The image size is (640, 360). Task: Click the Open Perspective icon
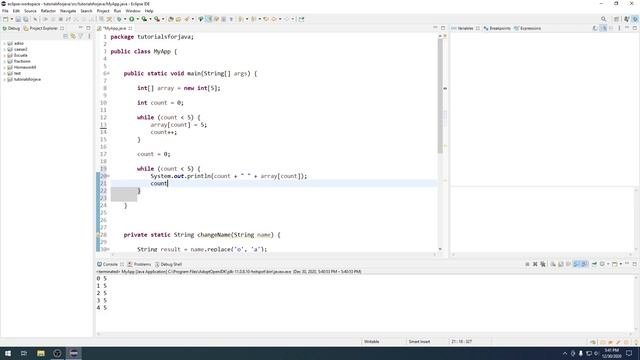[617, 19]
